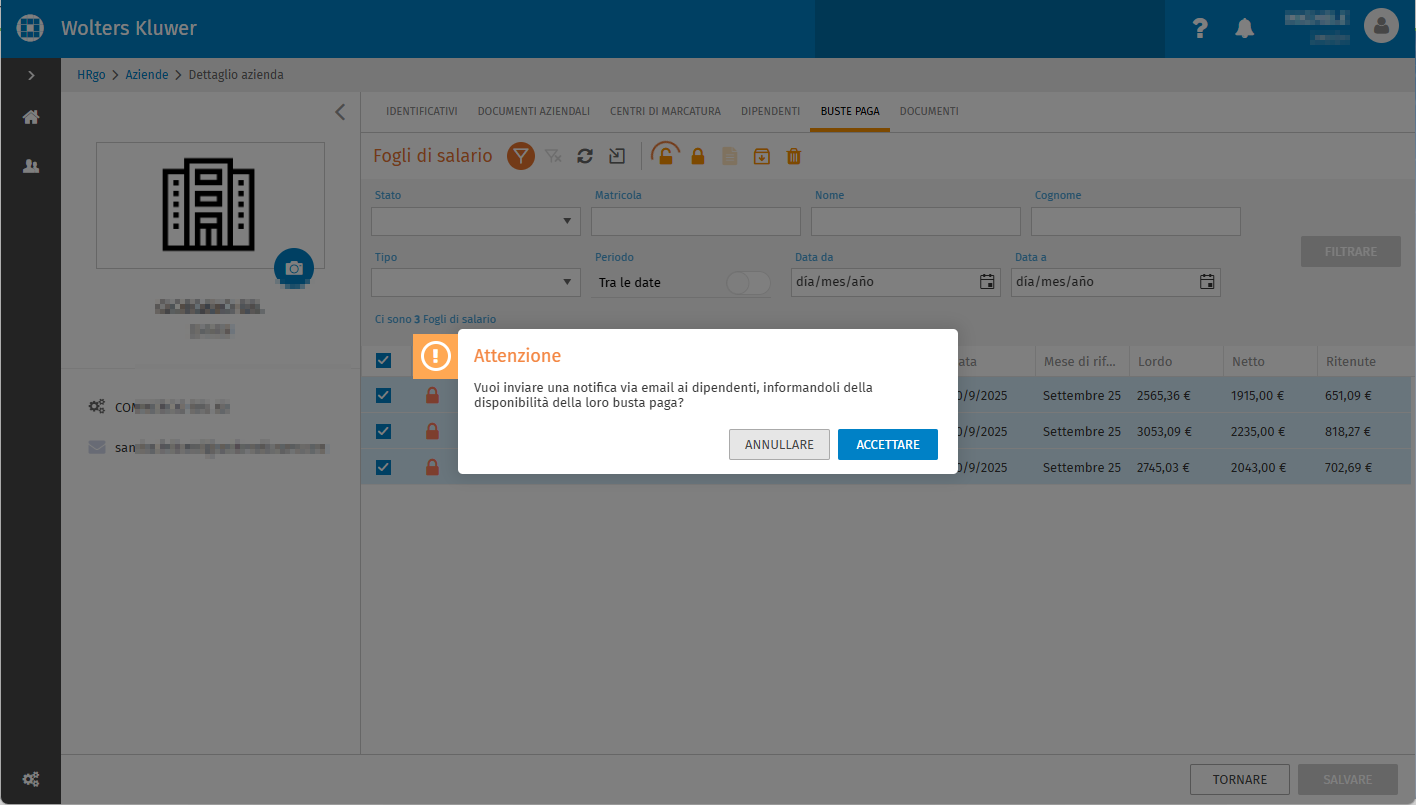The width and height of the screenshot is (1416, 805).
Task: Click the Tornare button
Action: (1240, 780)
